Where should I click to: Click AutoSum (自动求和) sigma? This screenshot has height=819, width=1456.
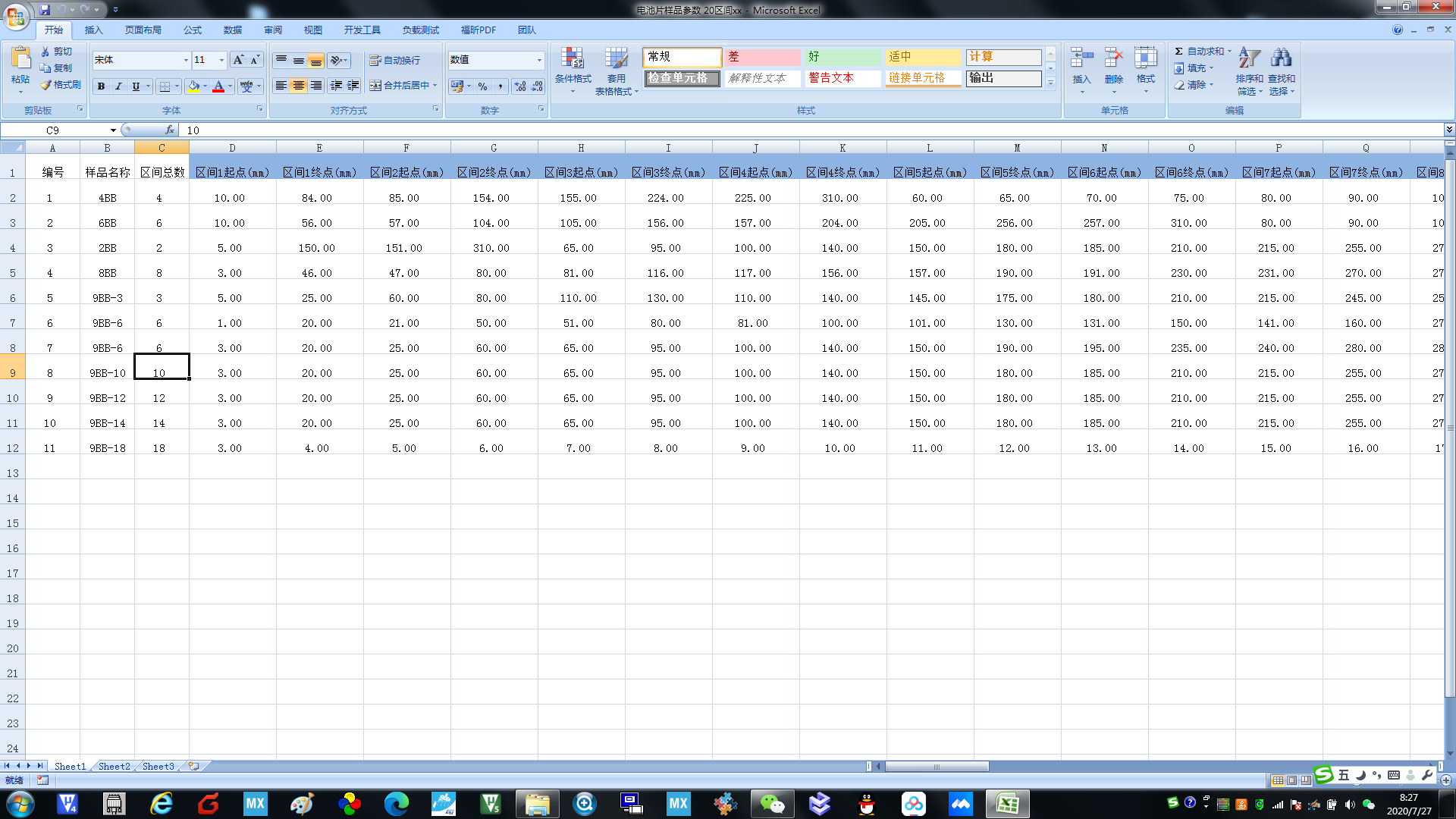click(1178, 52)
